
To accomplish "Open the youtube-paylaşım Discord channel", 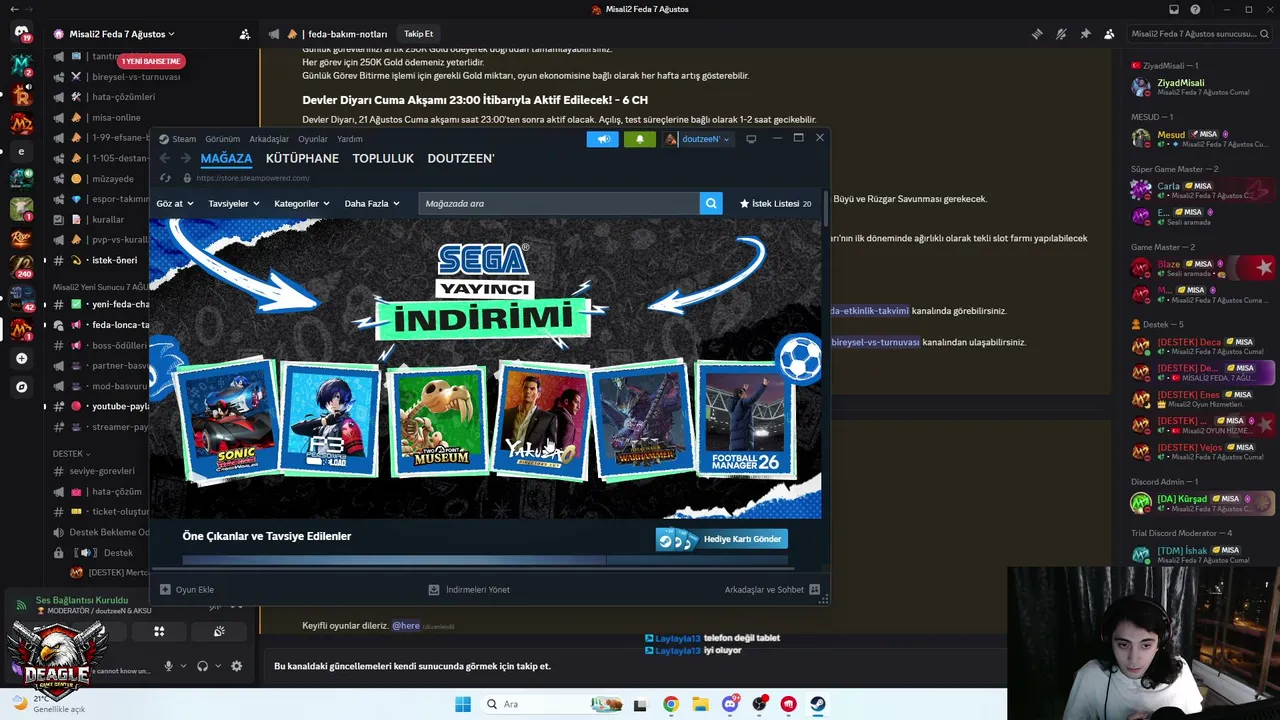I will [120, 406].
